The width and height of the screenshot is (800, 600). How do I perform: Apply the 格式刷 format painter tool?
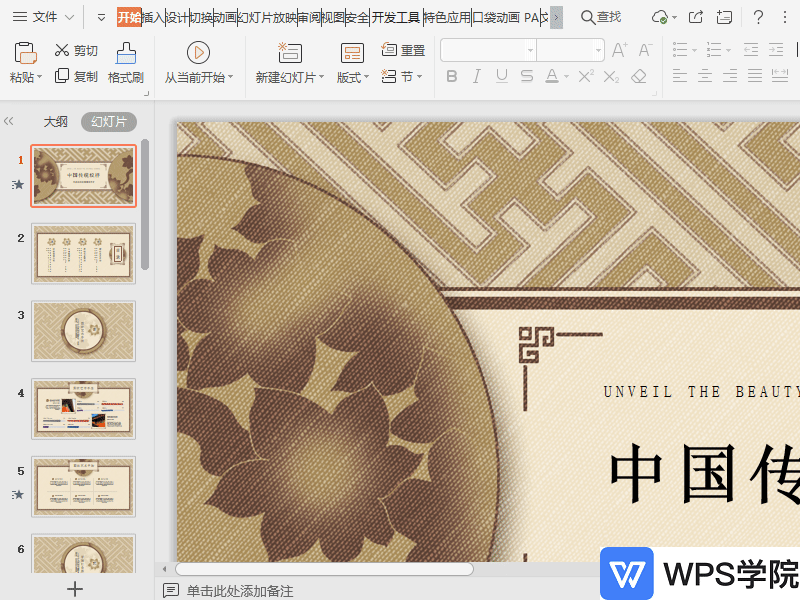point(127,58)
